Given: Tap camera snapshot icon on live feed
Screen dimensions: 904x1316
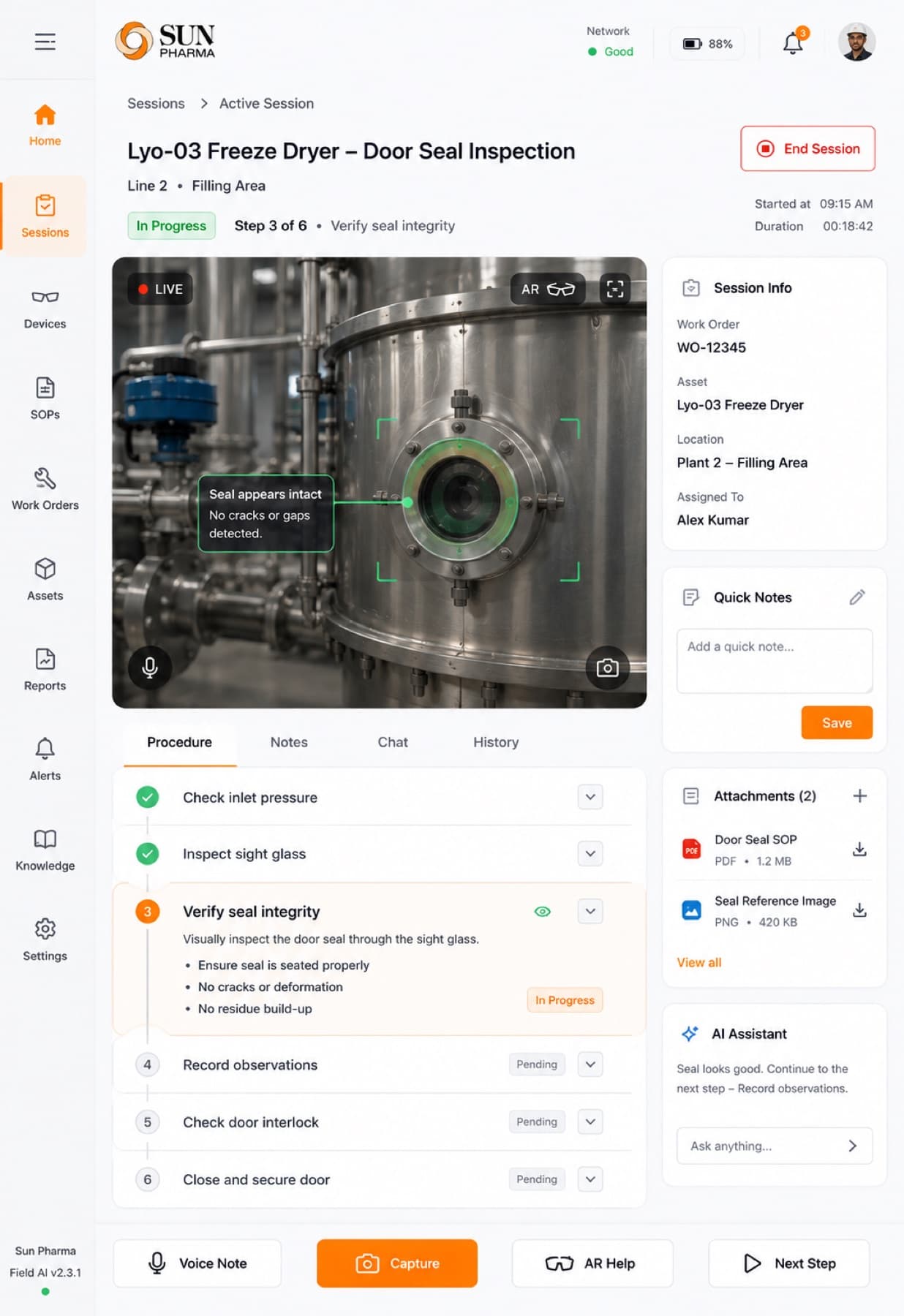Looking at the screenshot, I should pyautogui.click(x=608, y=668).
